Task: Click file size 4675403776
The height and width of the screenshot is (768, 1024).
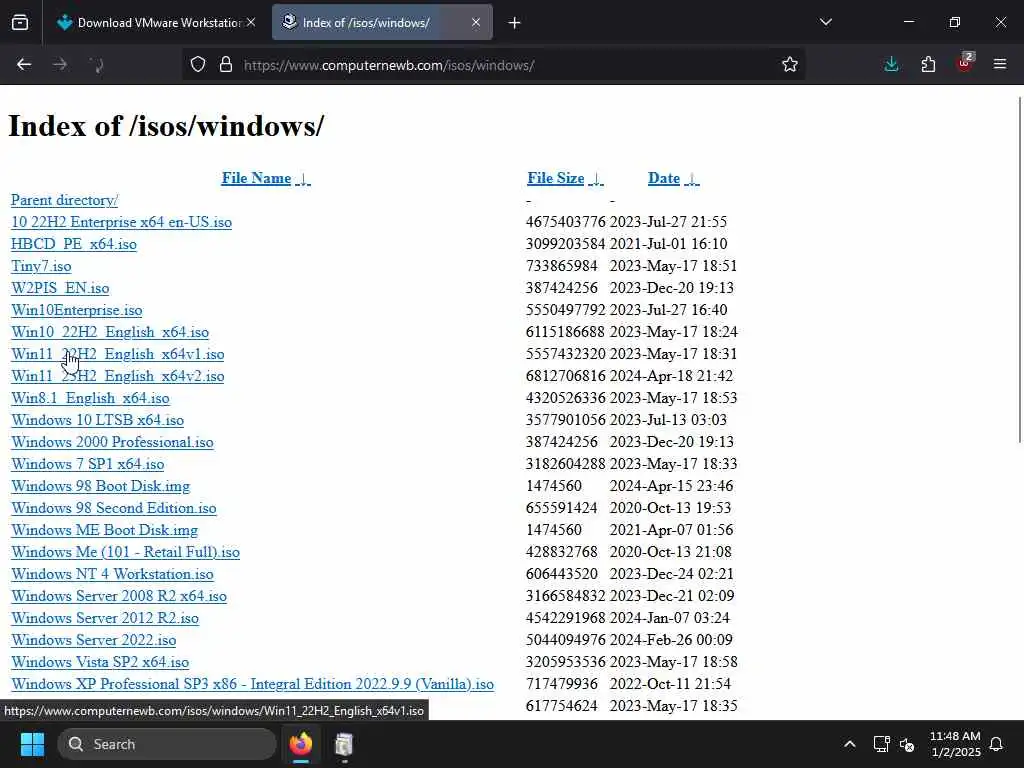Action: pyautogui.click(x=566, y=222)
